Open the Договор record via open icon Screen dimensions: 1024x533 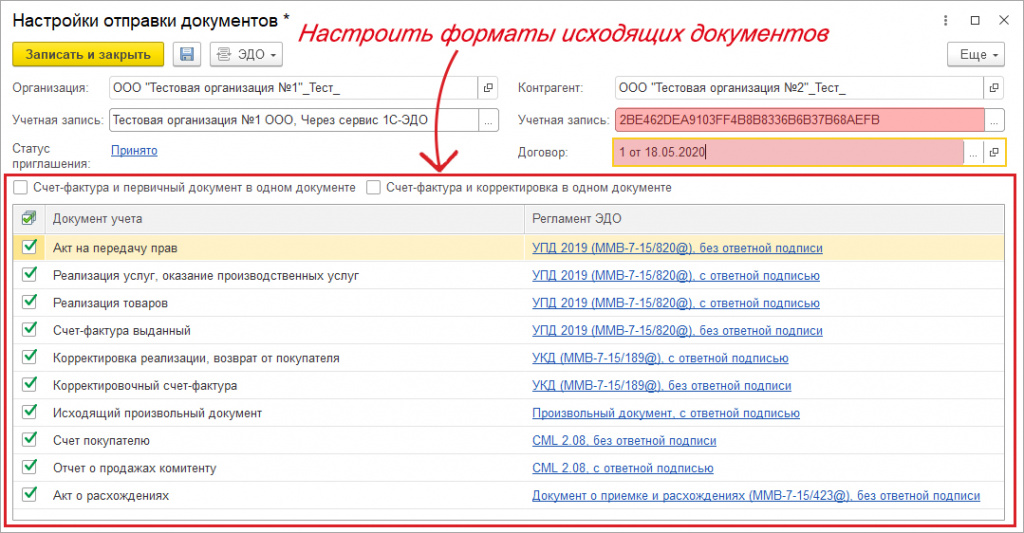point(993,152)
